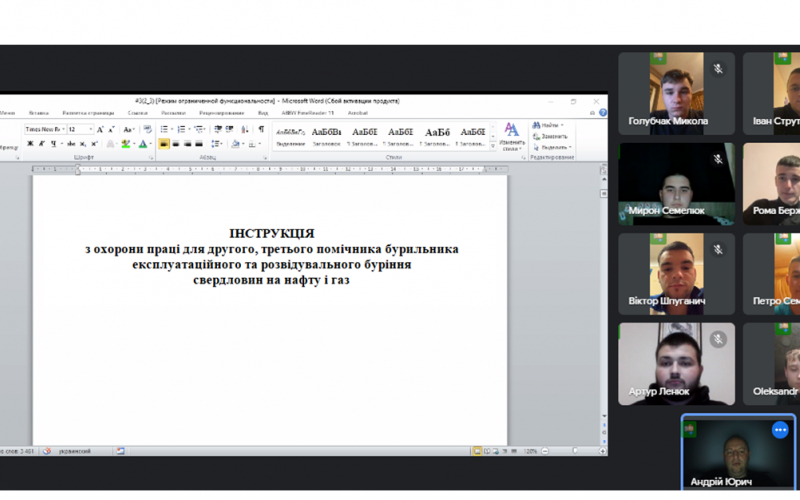Click Найти in the editing group
800x500 pixels.
(x=547, y=125)
